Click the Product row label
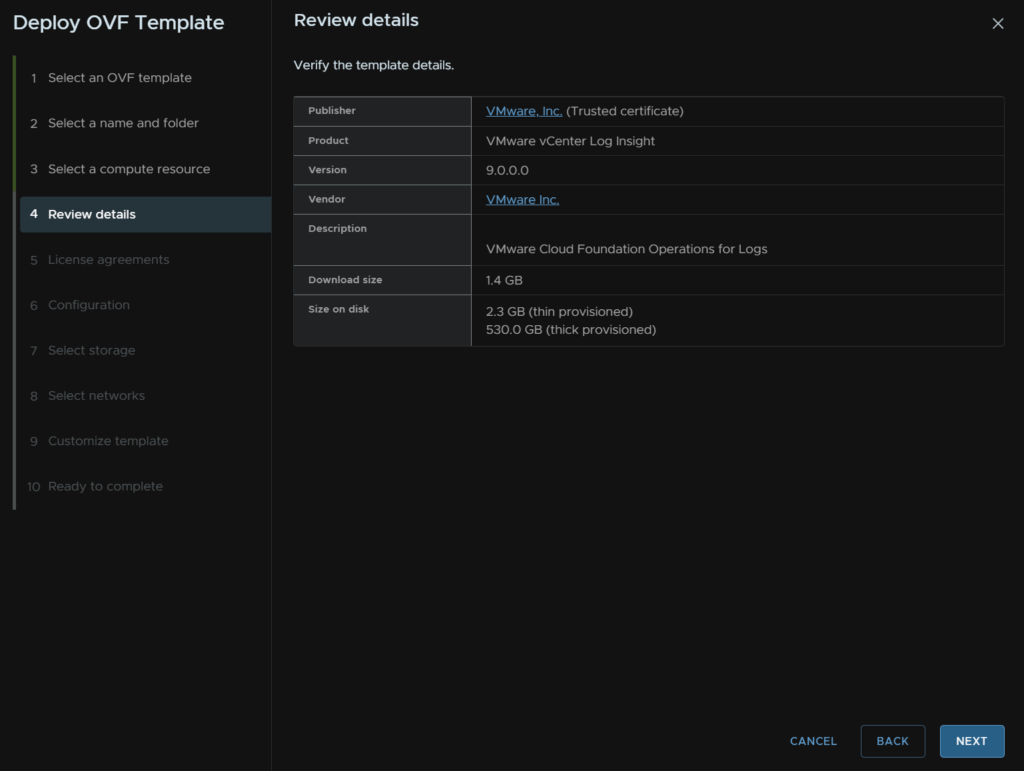This screenshot has height=771, width=1024. (328, 140)
